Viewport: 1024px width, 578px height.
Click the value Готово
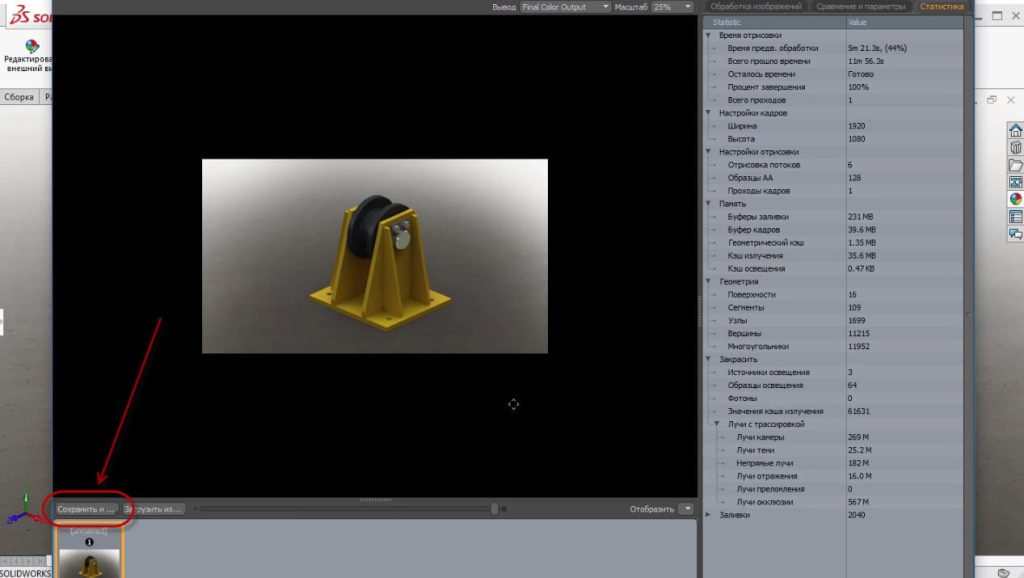coord(861,74)
